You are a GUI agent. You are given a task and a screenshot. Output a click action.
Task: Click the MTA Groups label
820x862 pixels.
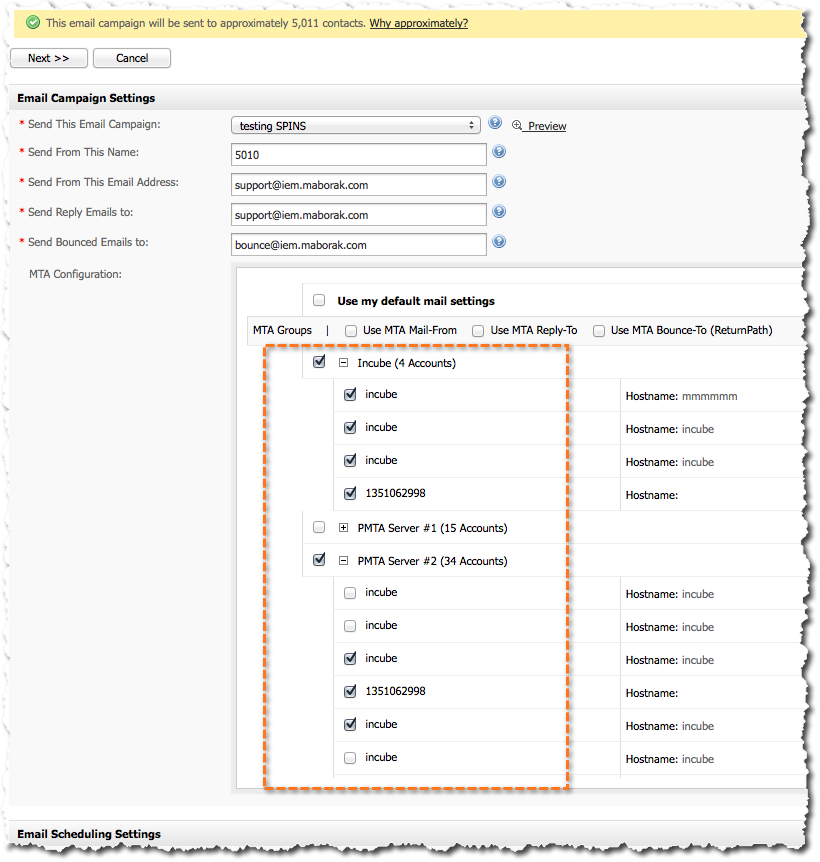point(282,330)
